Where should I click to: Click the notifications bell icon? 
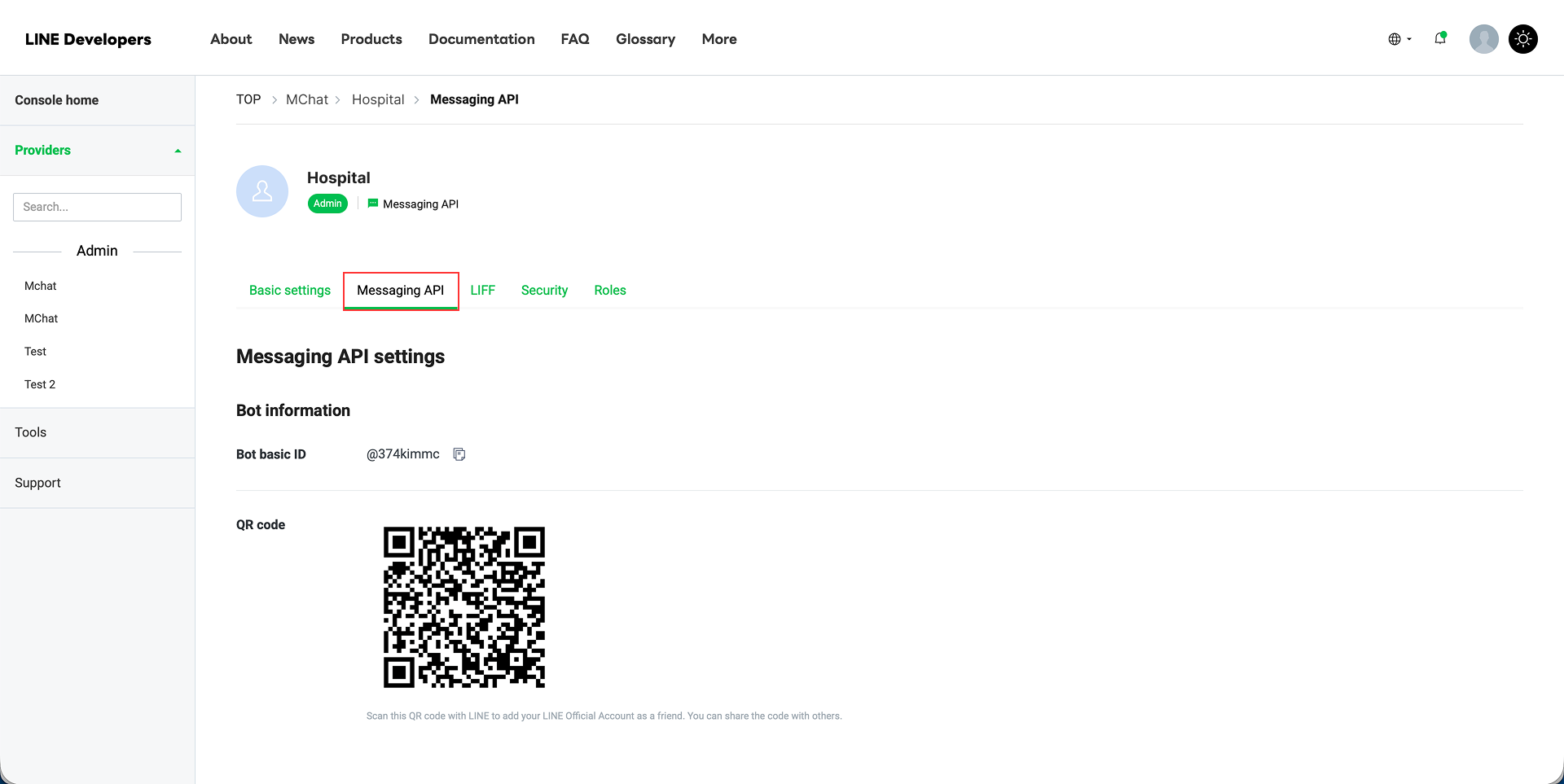1440,38
